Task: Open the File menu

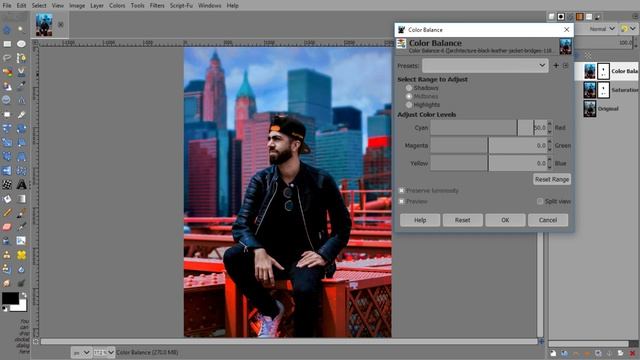Action: pyautogui.click(x=7, y=6)
